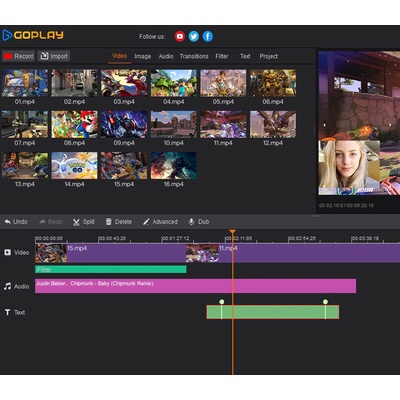
Task: Select the 15.mp4 clip on the timeline
Action: point(111,253)
